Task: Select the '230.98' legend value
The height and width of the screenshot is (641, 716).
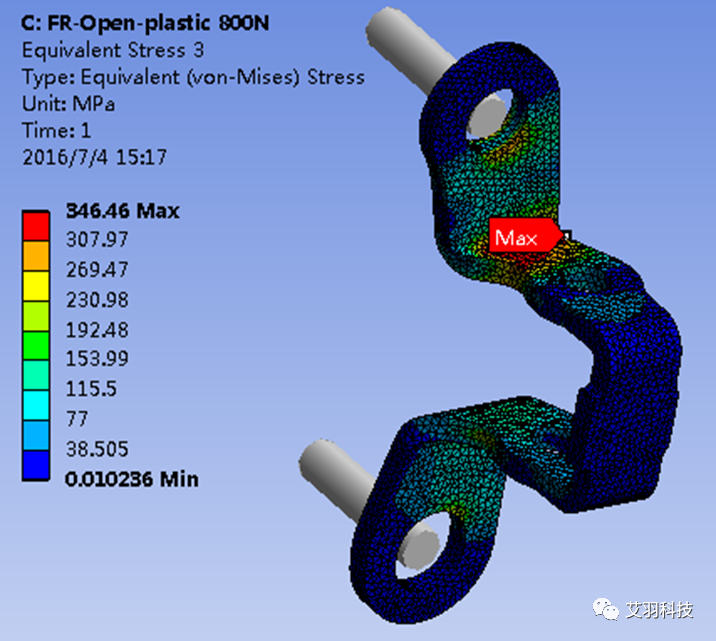Action: (x=97, y=300)
